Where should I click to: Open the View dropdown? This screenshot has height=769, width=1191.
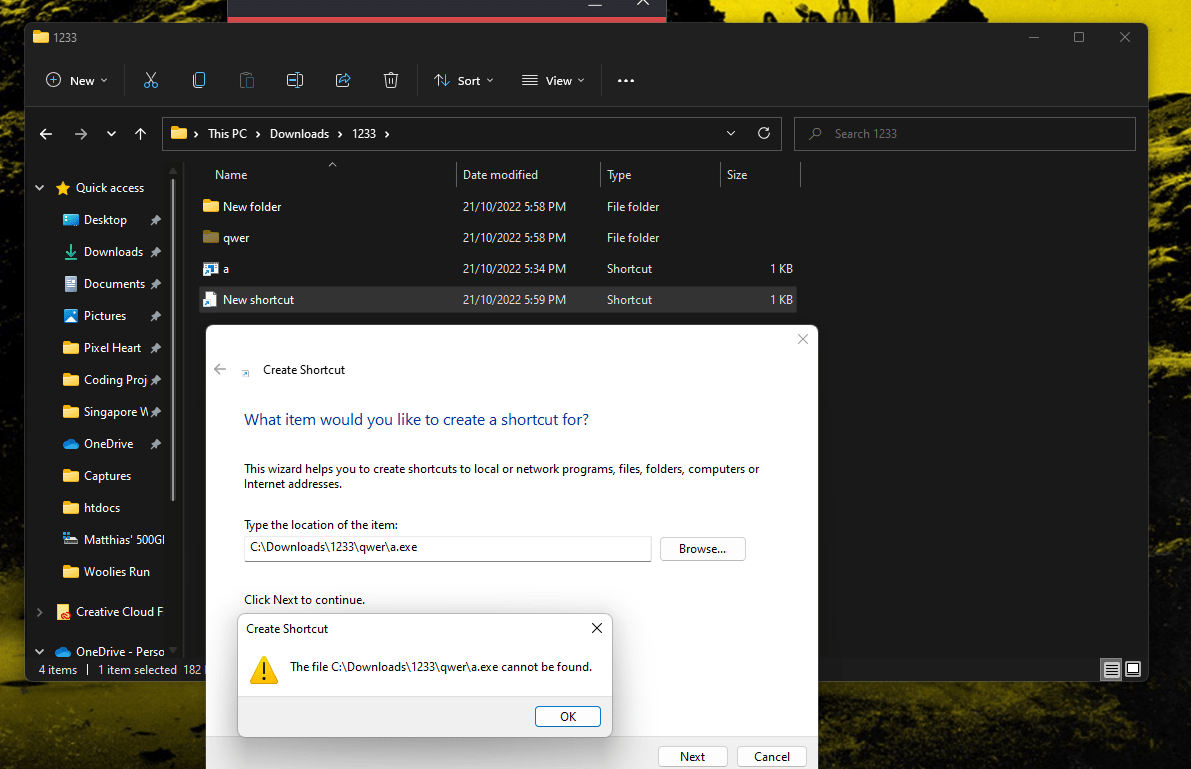click(x=553, y=80)
